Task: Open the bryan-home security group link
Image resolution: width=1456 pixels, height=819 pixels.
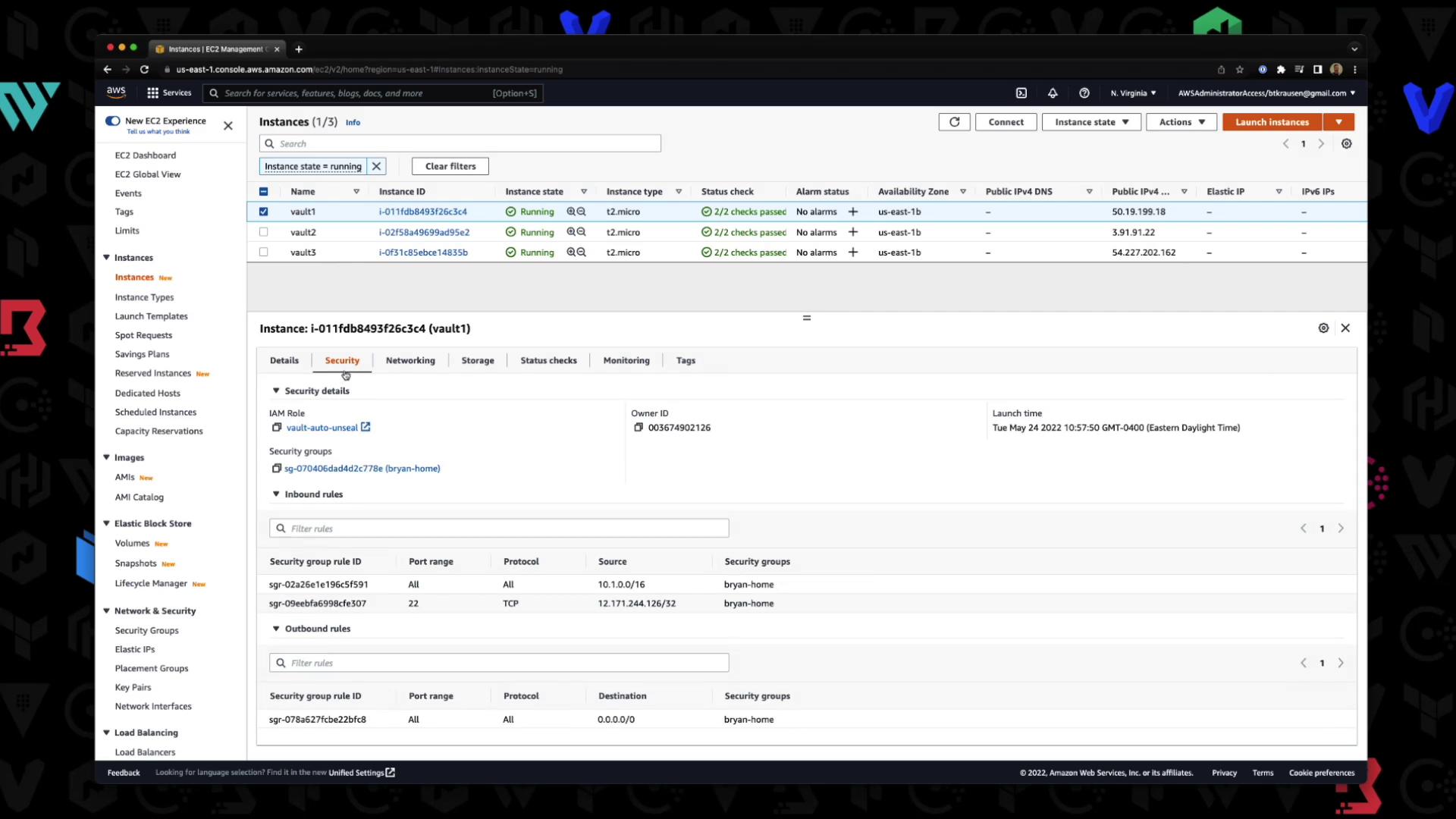Action: (362, 469)
